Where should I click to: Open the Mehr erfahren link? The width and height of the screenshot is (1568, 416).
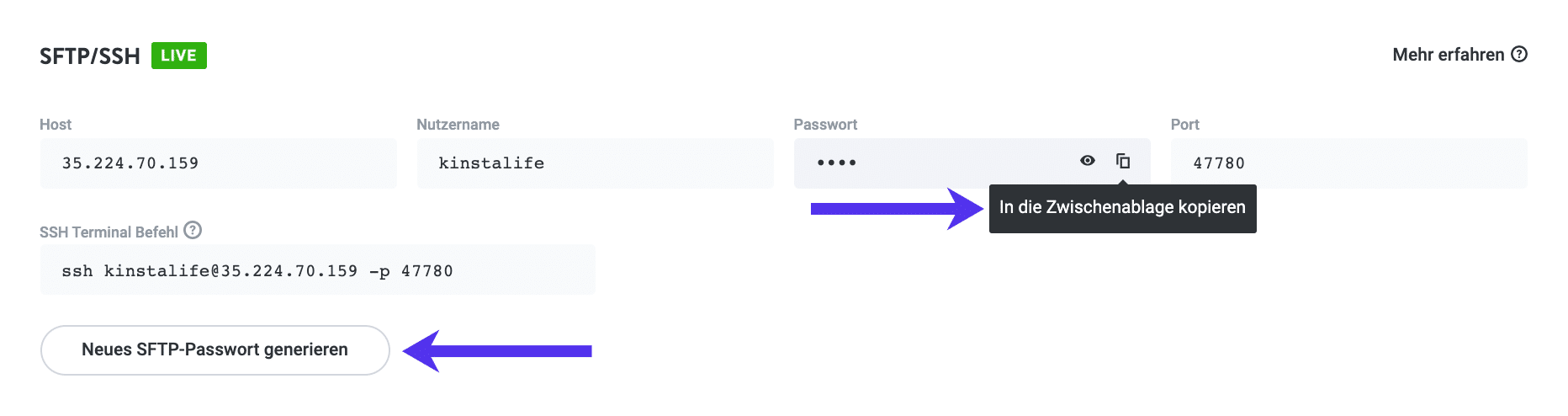pos(1448,55)
